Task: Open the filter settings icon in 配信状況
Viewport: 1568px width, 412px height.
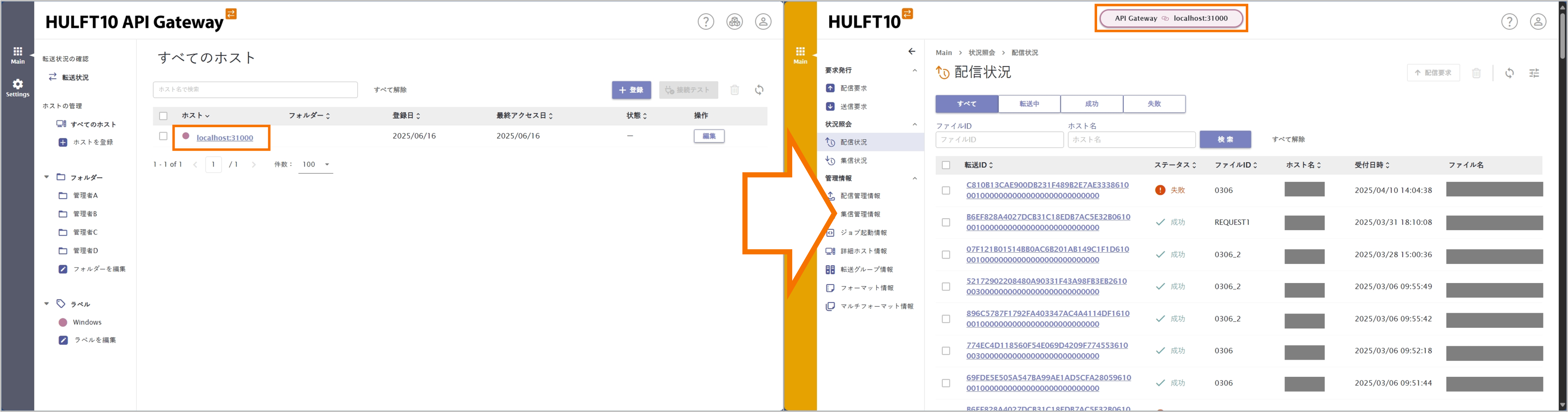Action: coord(1534,73)
